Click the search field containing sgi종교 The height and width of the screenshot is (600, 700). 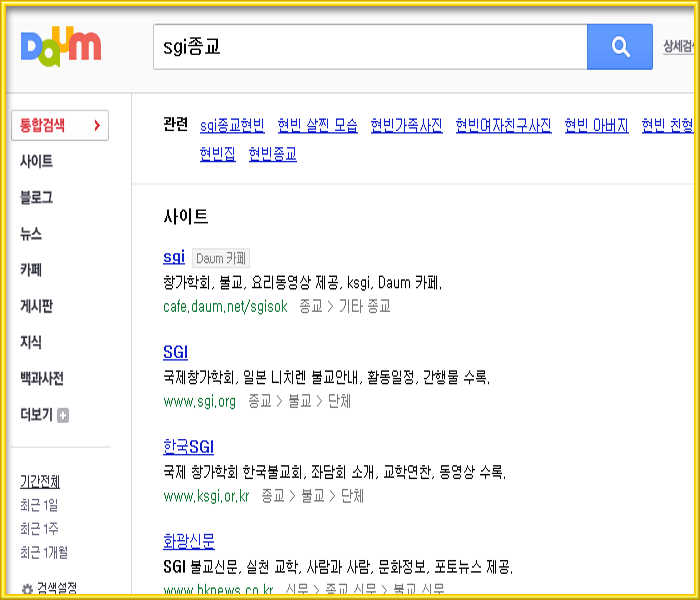pos(370,47)
